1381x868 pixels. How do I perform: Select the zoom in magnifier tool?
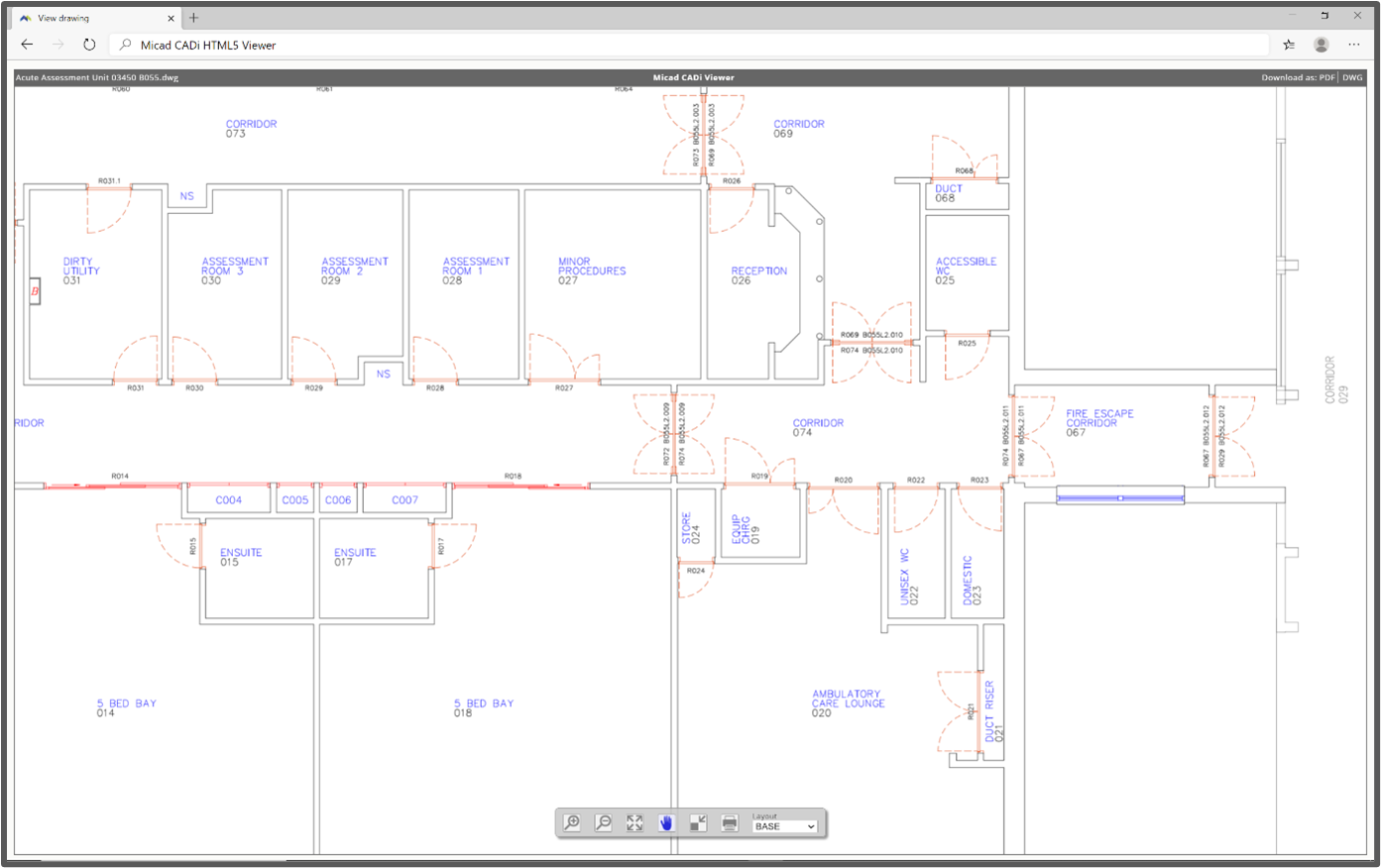click(x=571, y=822)
